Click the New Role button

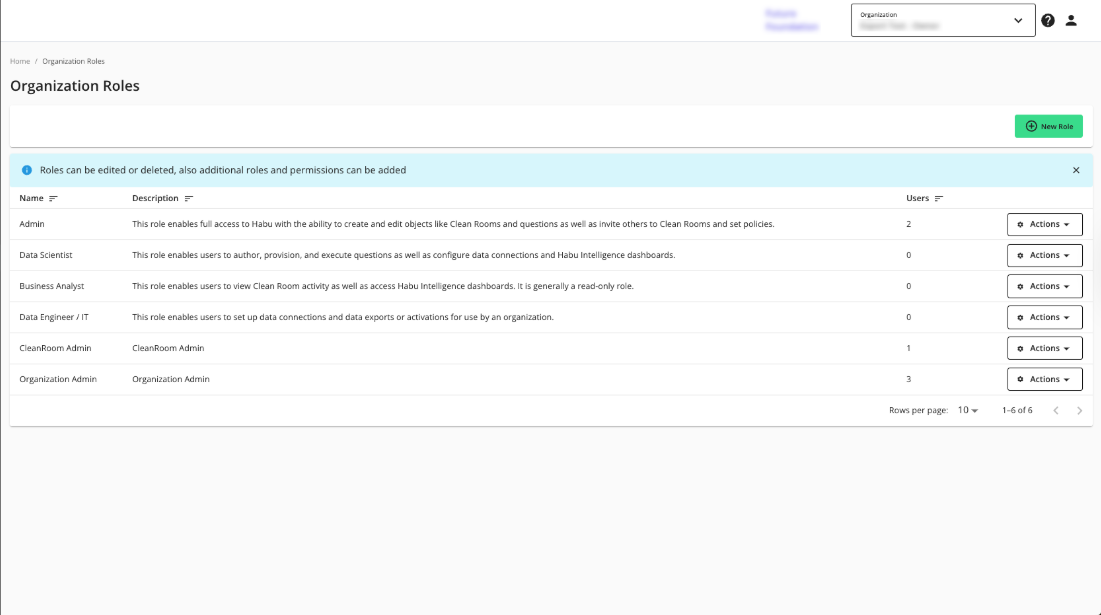click(1048, 126)
